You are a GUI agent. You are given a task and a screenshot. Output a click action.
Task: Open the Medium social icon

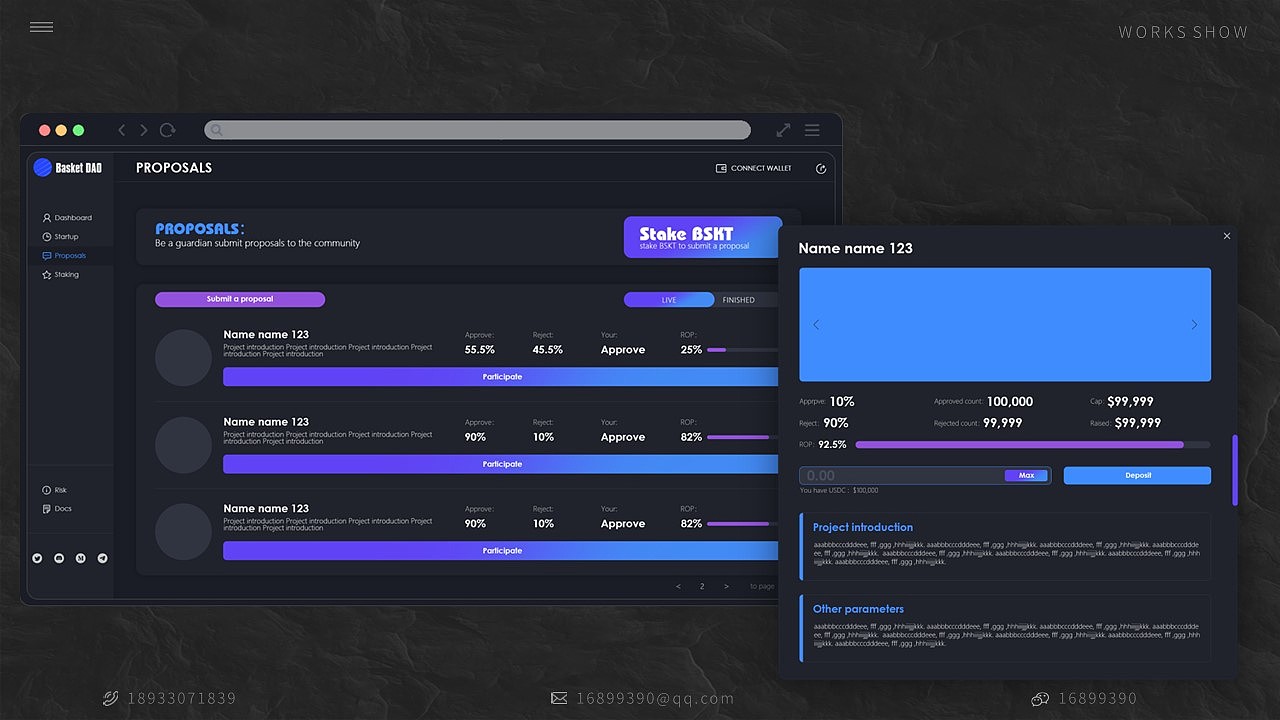pyautogui.click(x=81, y=558)
